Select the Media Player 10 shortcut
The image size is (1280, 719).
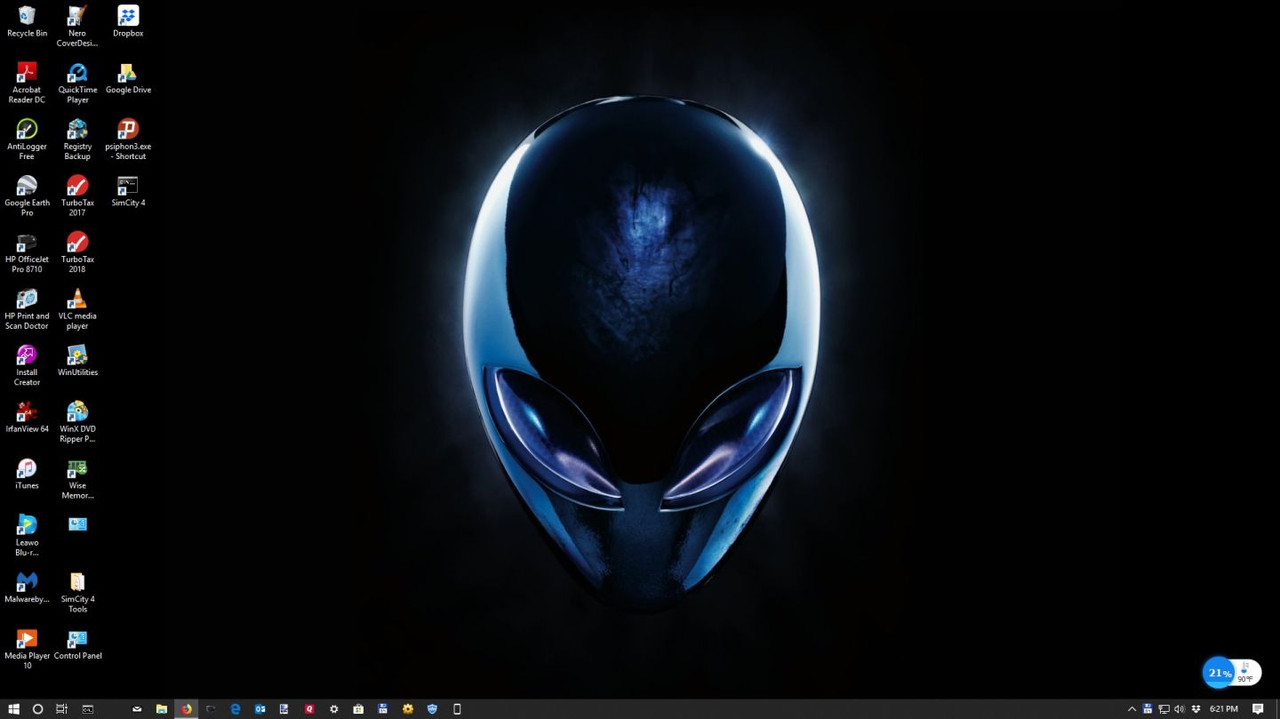27,649
